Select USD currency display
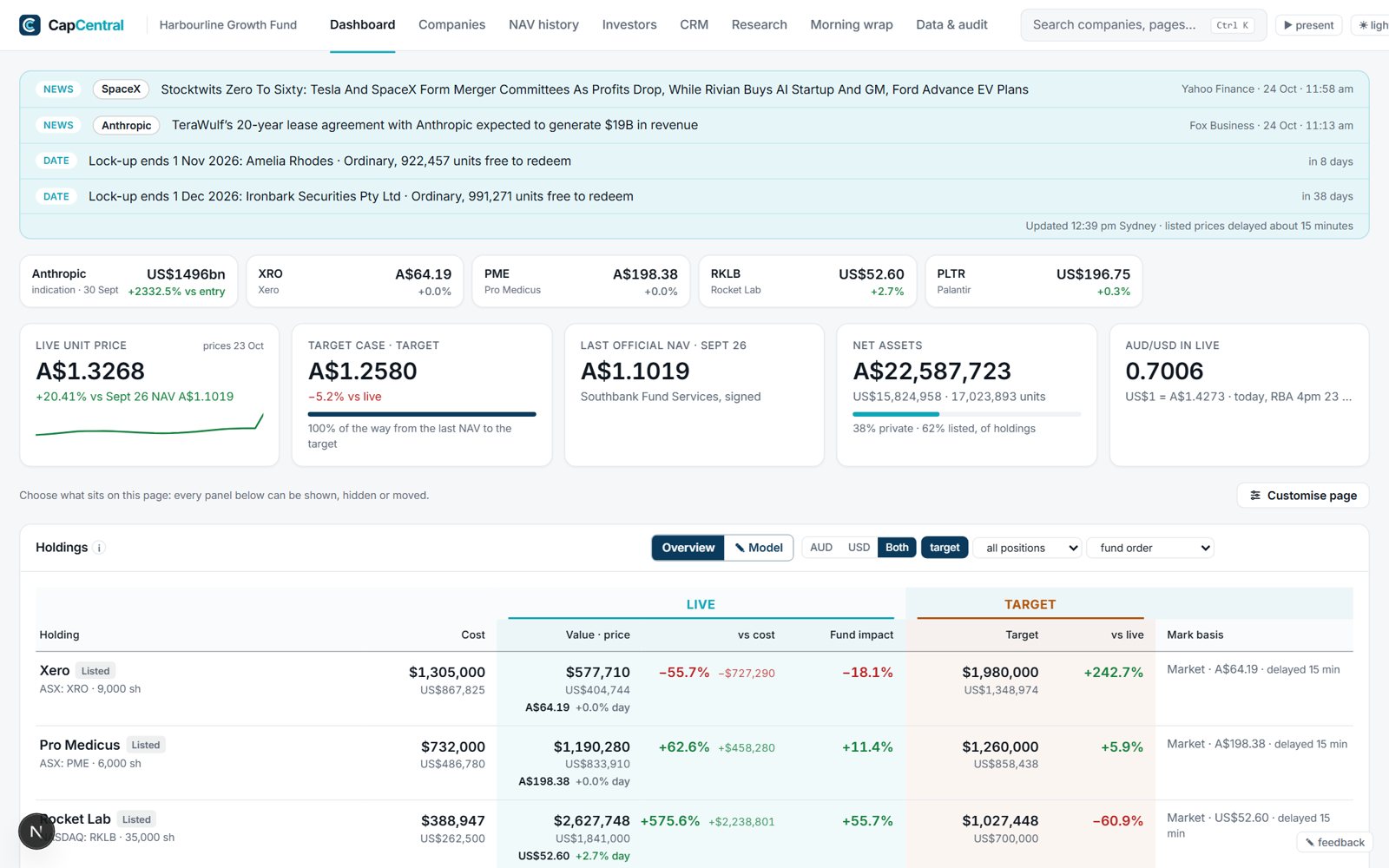Image resolution: width=1389 pixels, height=868 pixels. pyautogui.click(x=859, y=548)
